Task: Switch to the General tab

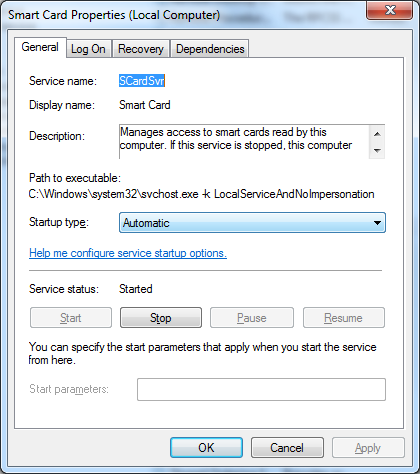Action: tap(40, 47)
